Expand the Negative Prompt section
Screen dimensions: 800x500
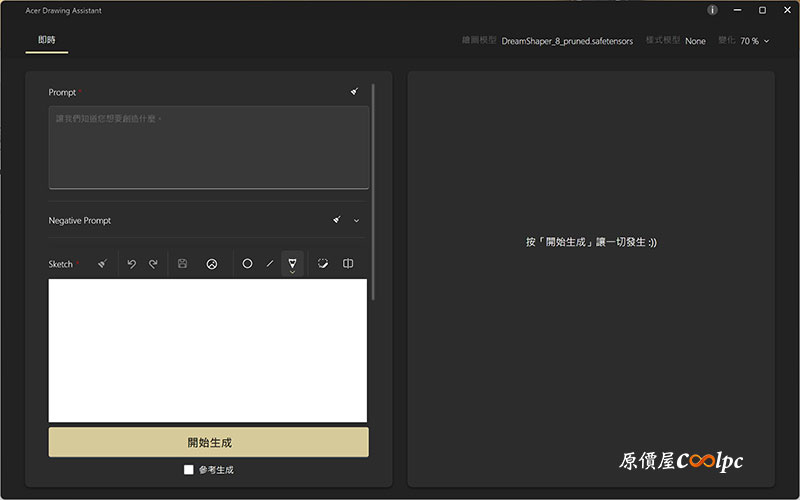(x=356, y=220)
